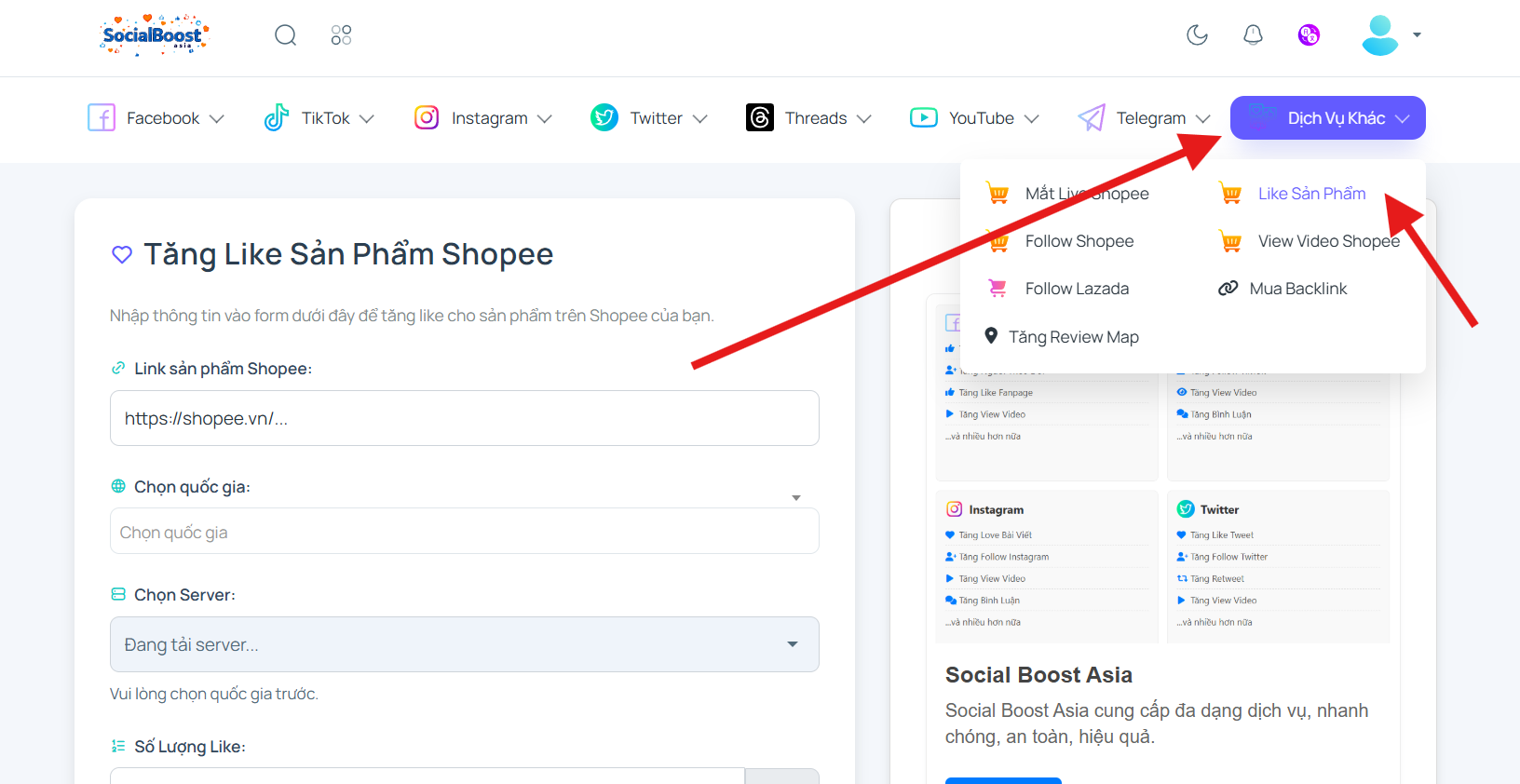The image size is (1520, 784).
Task: Click heart icon beside Tăng Like Sản Phẩm Shopee
Action: click(122, 254)
